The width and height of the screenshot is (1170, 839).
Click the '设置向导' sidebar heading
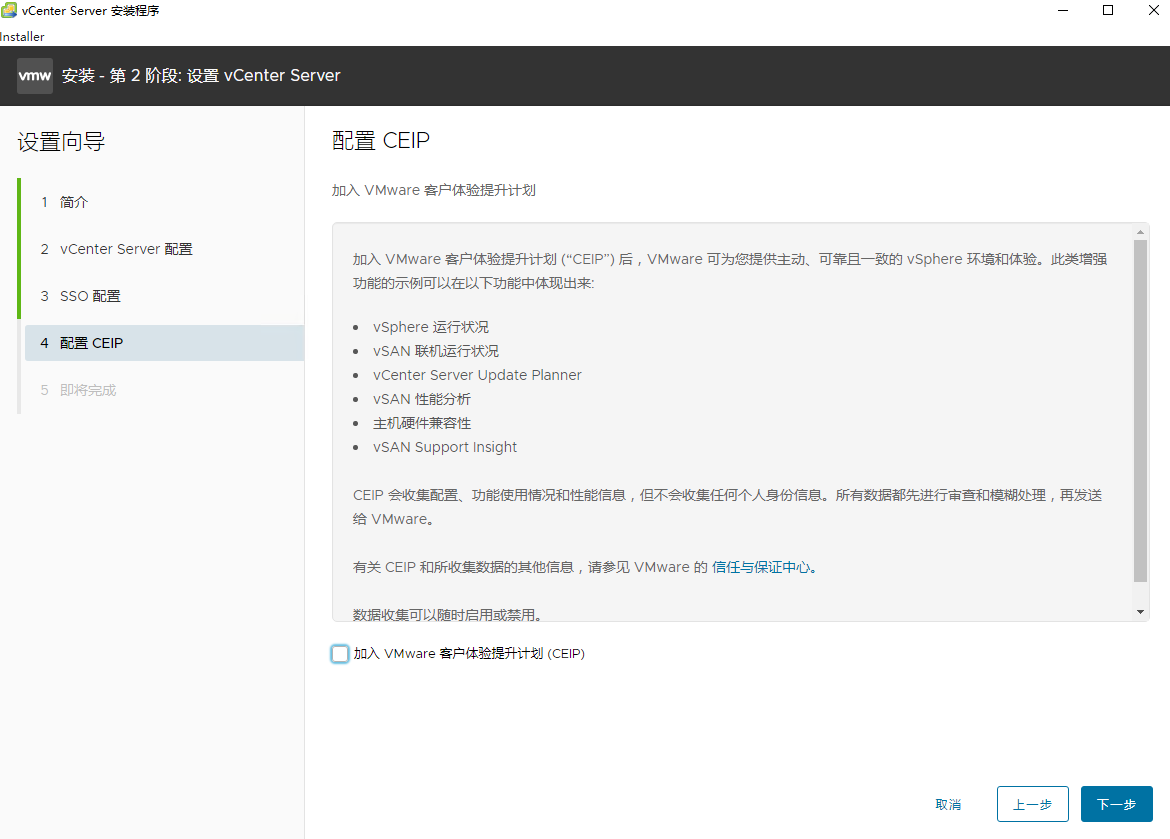(x=61, y=142)
